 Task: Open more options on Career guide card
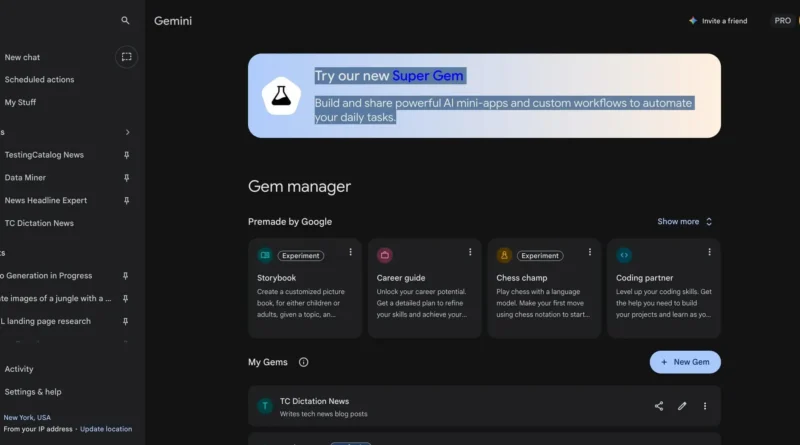tap(470, 252)
